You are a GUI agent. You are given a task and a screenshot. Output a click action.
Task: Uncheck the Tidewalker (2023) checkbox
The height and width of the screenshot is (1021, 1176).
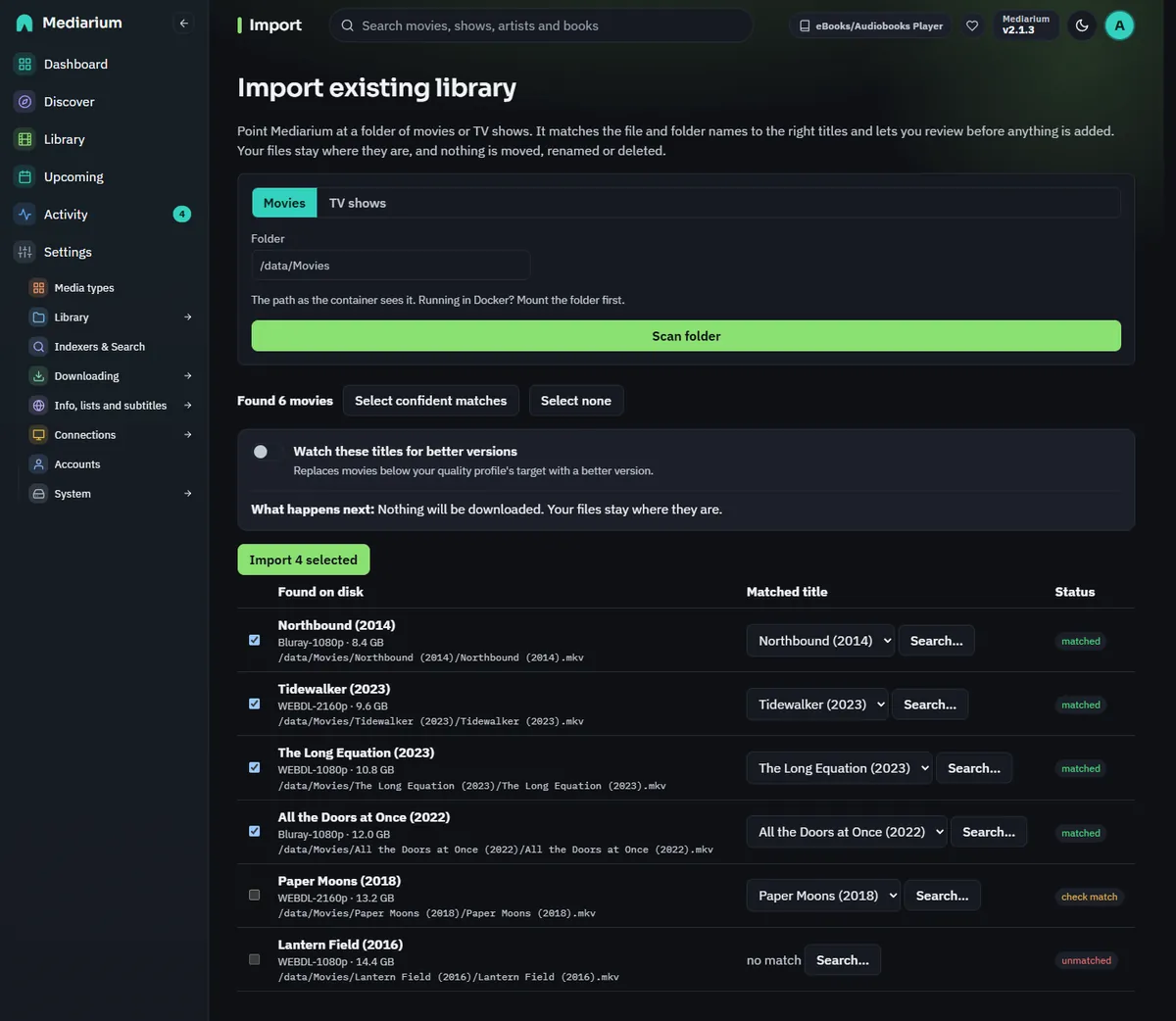coord(254,704)
